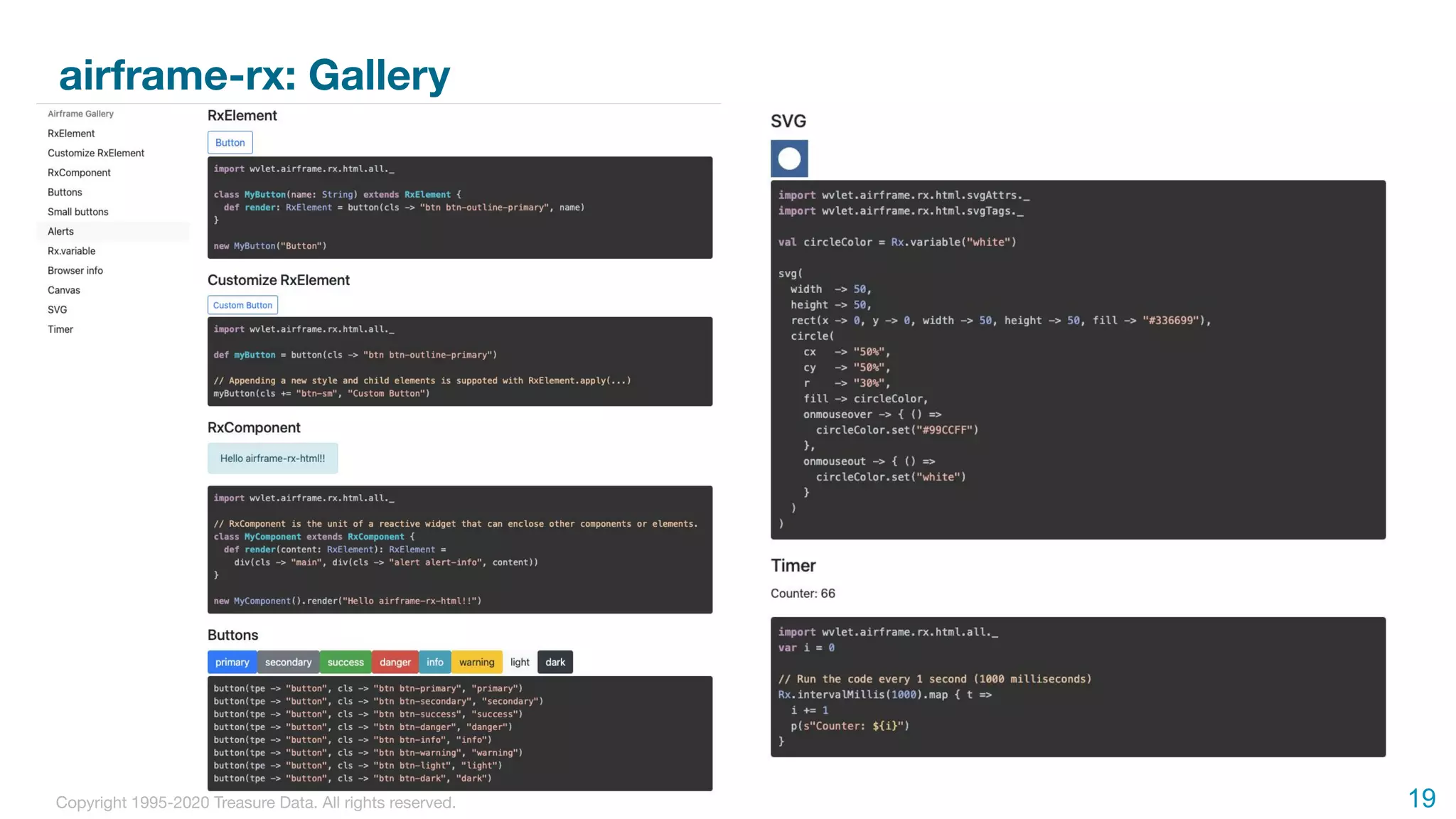Jump to Canvas section in sidebar
The image size is (1456, 819).
point(64,290)
